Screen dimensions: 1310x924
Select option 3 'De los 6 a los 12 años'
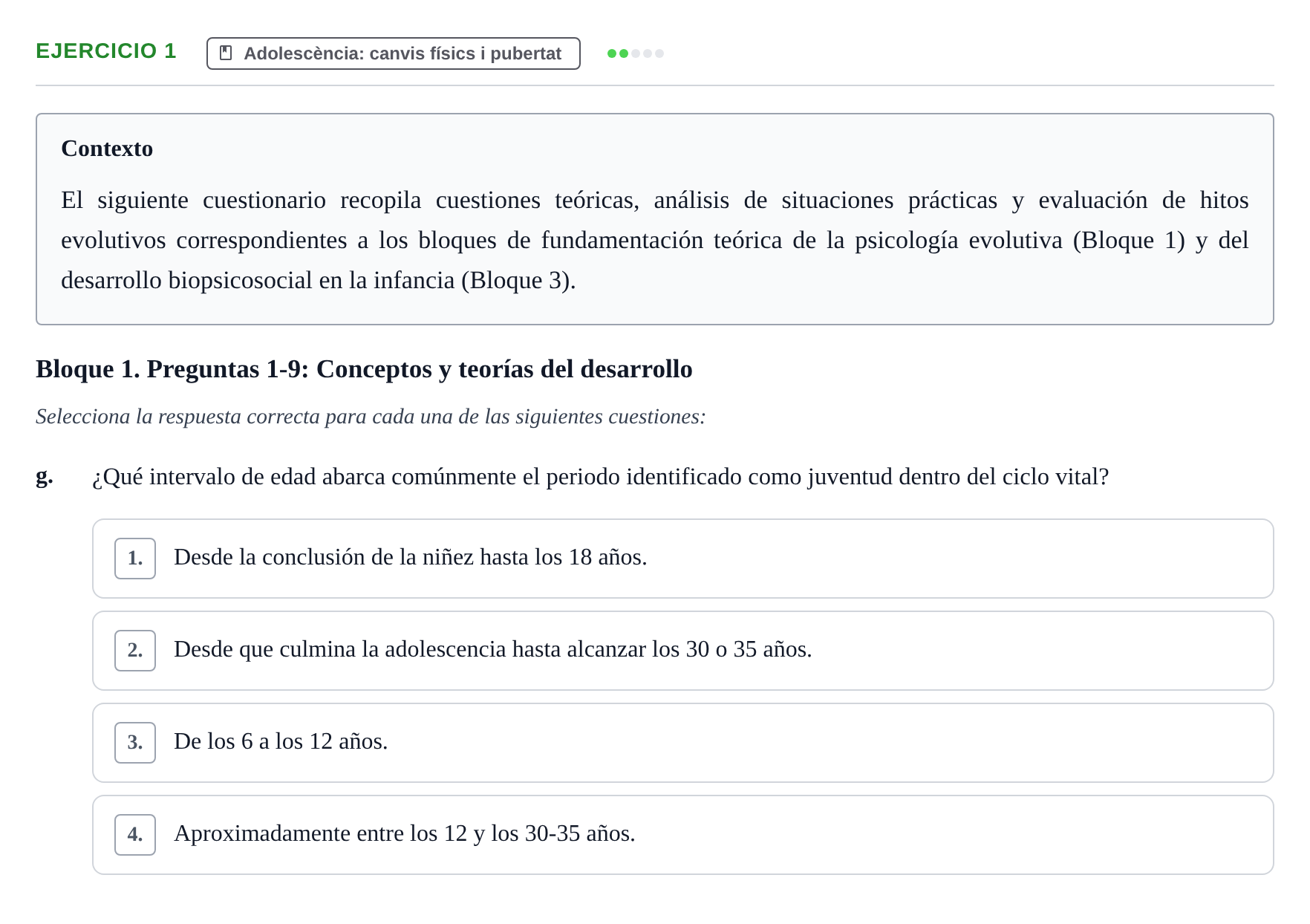click(x=682, y=743)
